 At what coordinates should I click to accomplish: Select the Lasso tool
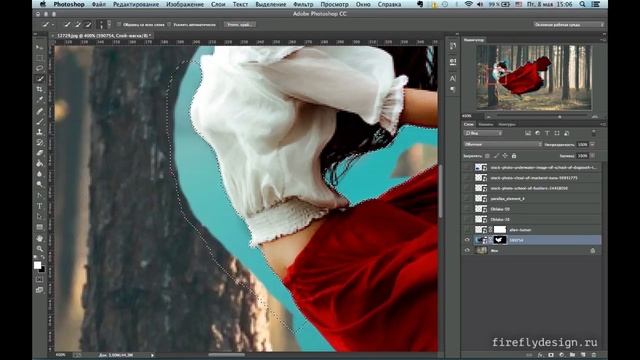[40, 68]
